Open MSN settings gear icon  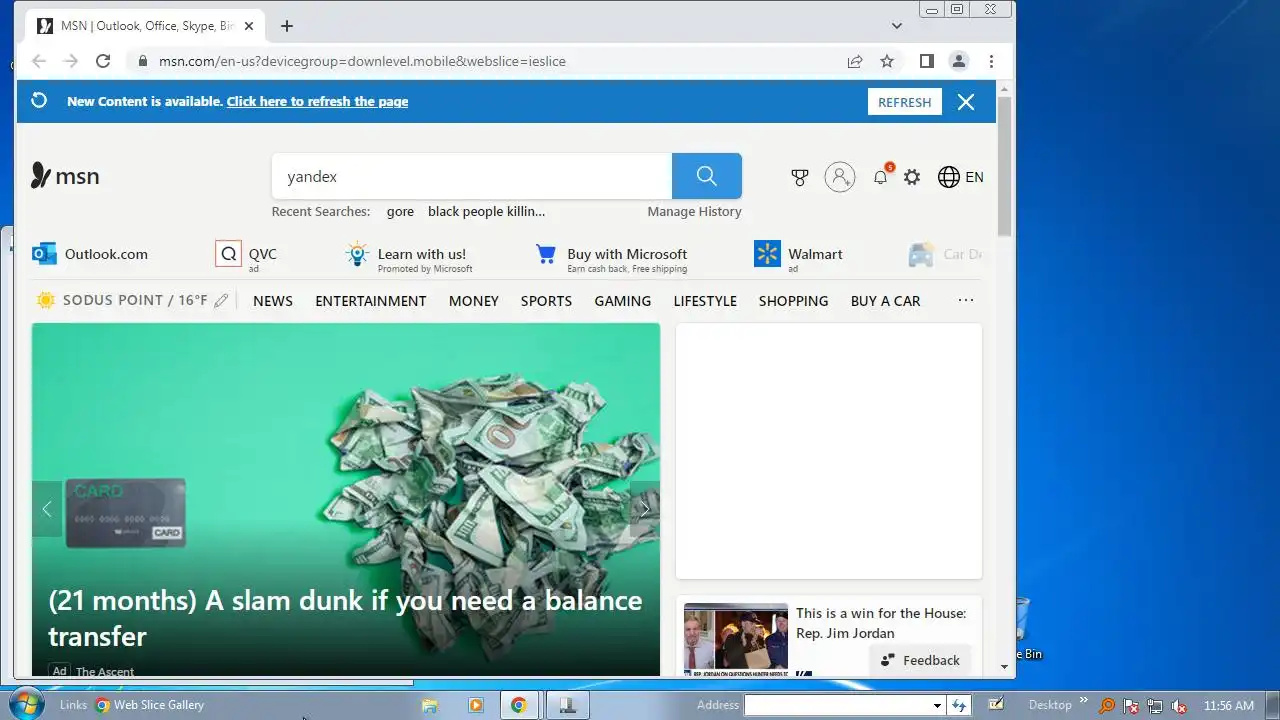pyautogui.click(x=912, y=177)
